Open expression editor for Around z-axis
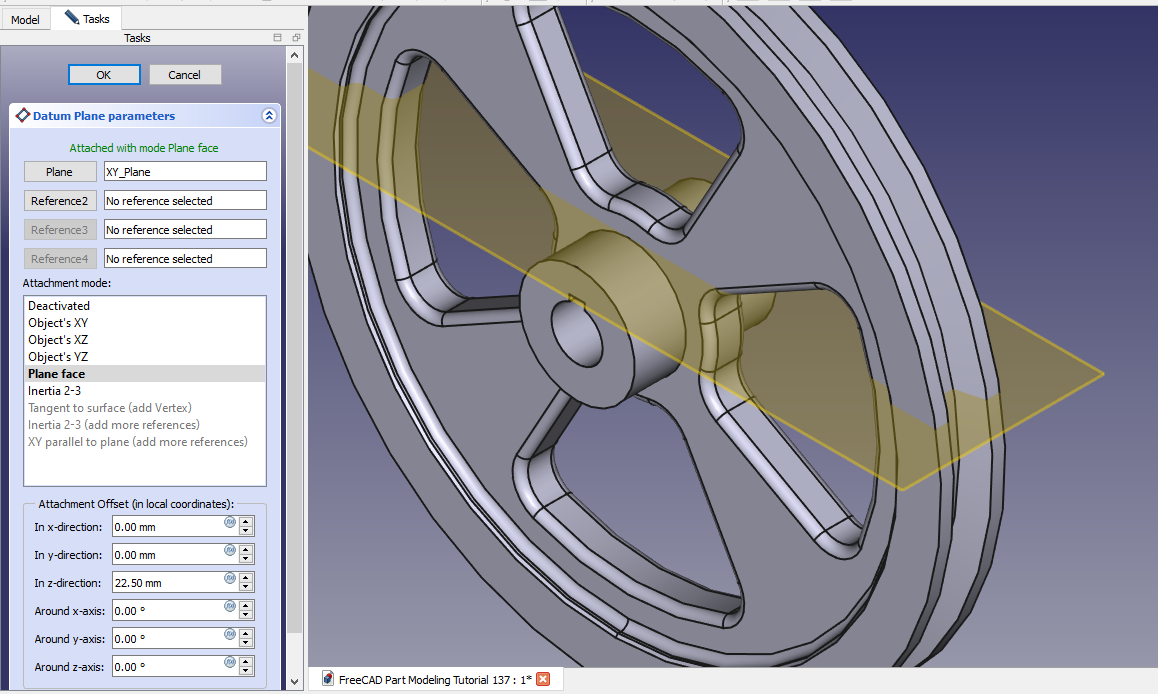Image resolution: width=1158 pixels, height=694 pixels. pyautogui.click(x=229, y=662)
